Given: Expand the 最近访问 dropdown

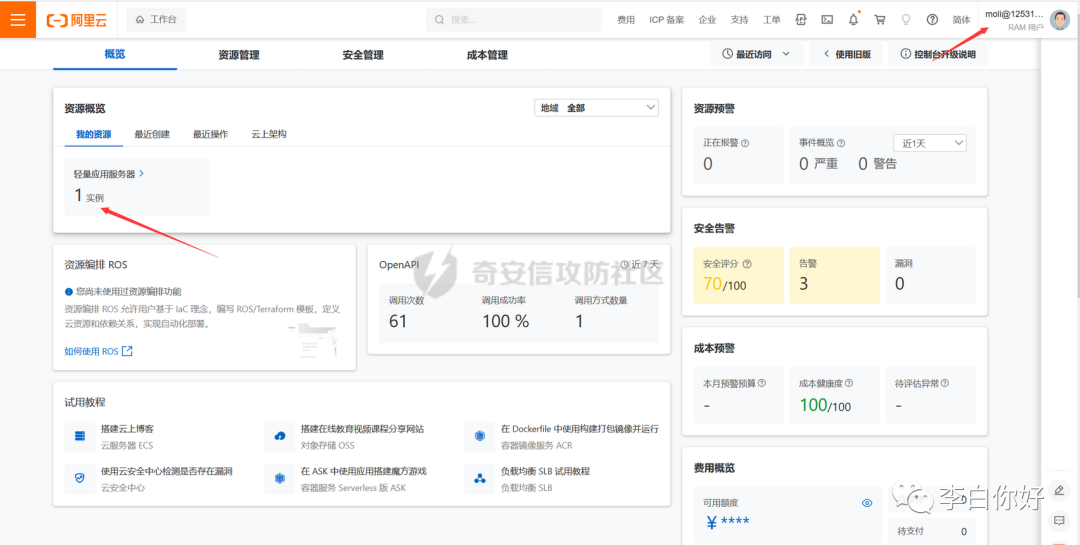Looking at the screenshot, I should [756, 54].
